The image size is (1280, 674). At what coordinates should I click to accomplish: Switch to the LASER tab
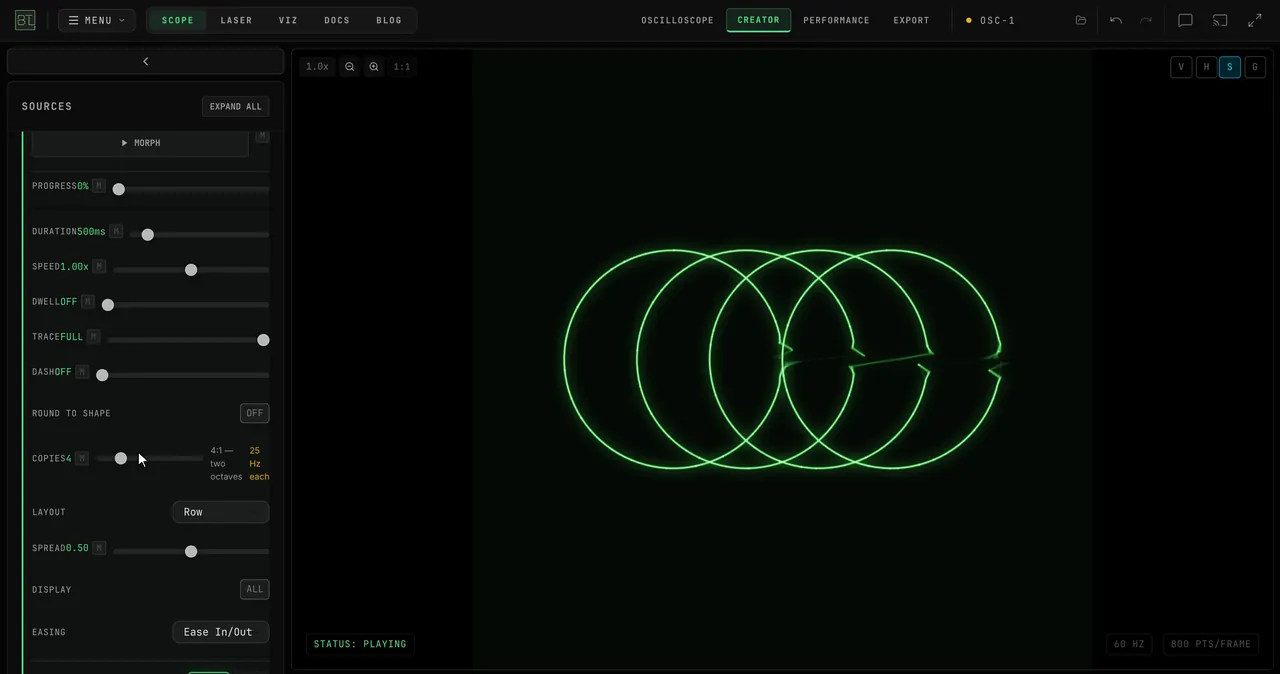[x=236, y=20]
